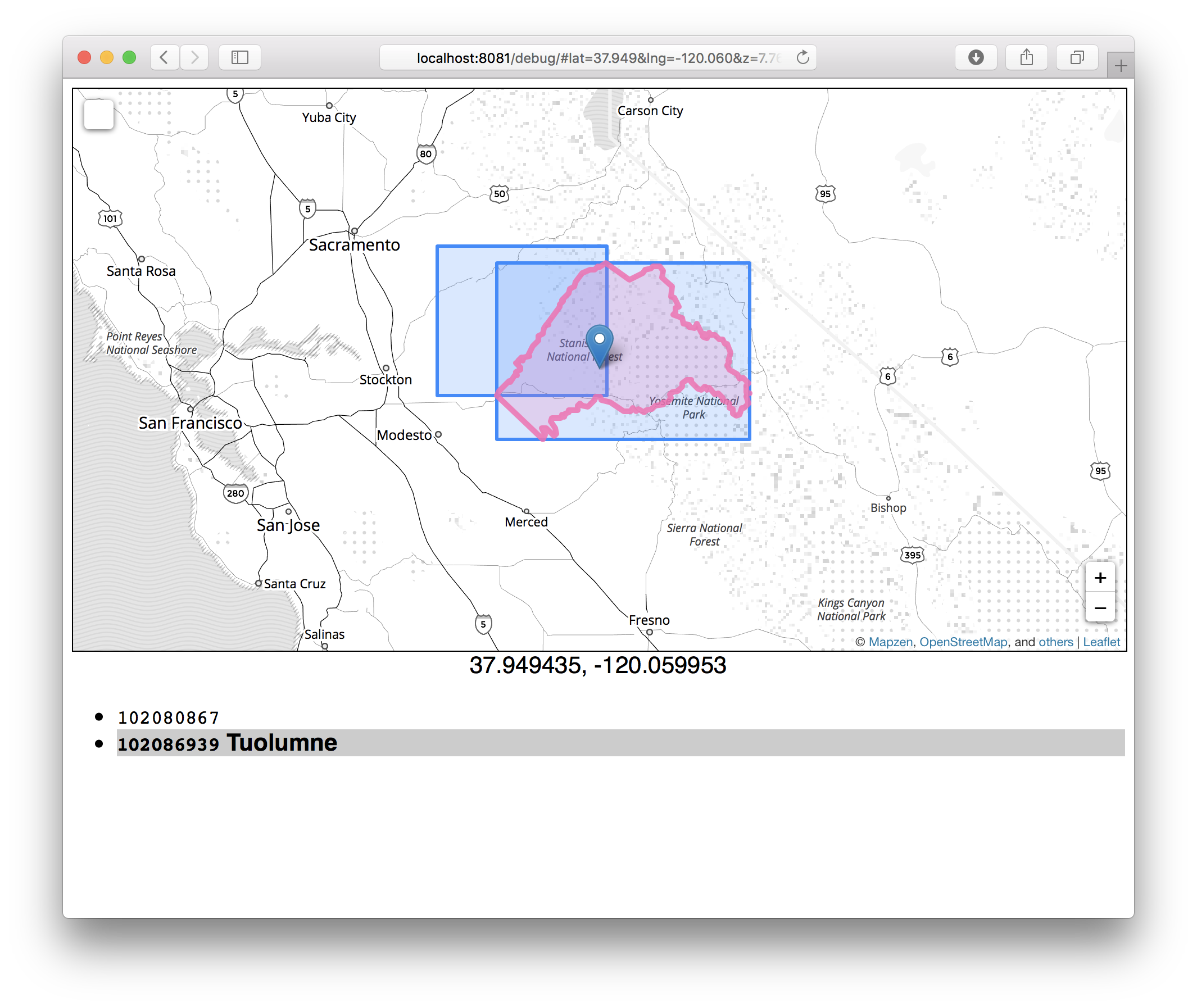Click the browser back arrow button

coord(164,57)
